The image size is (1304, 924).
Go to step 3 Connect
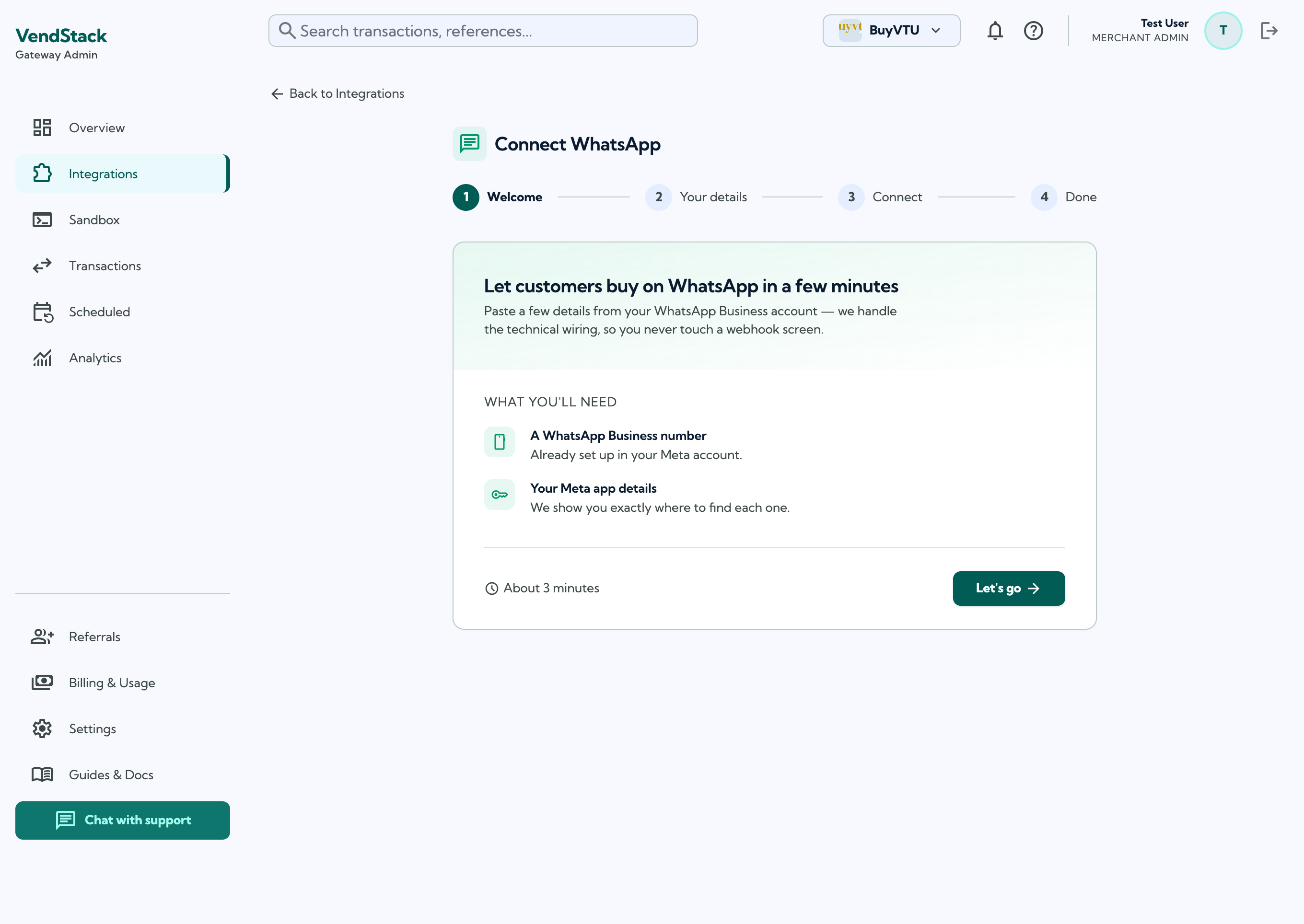[x=880, y=197]
